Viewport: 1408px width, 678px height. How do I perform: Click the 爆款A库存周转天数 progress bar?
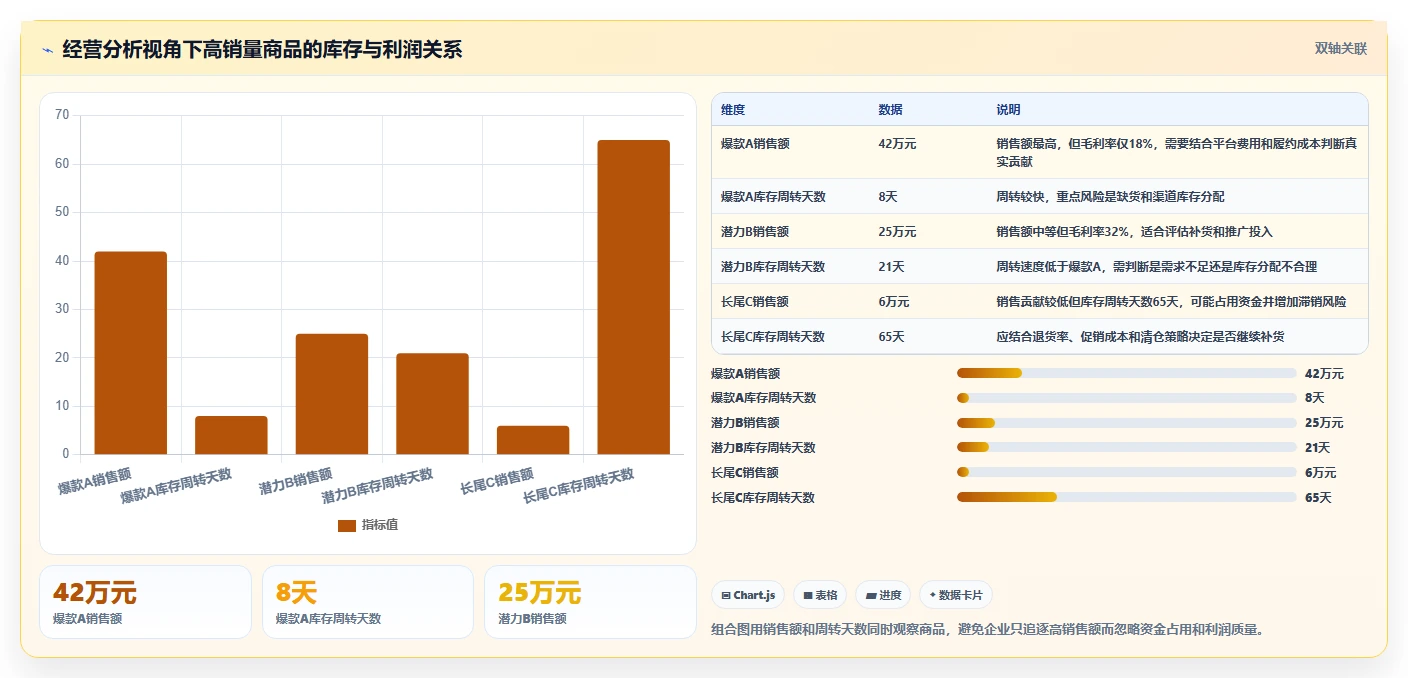(1126, 398)
